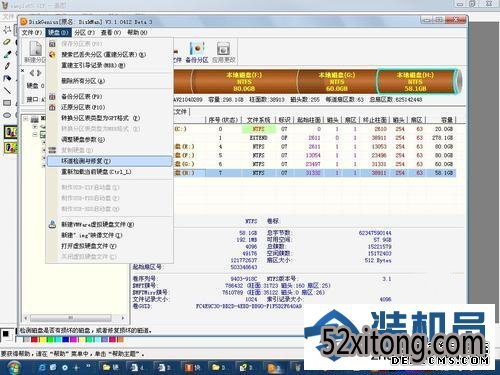Close the disk info side panel
This screenshot has height=375, width=500.
tap(23, 70)
